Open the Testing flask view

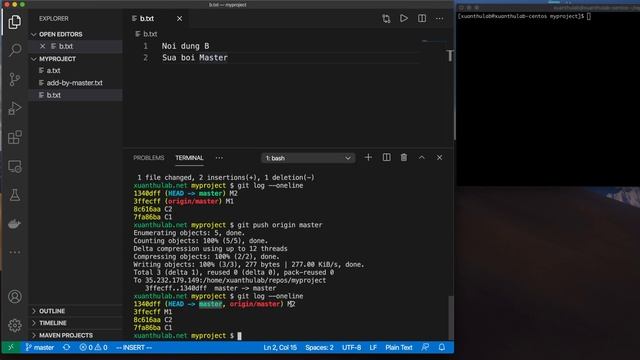coord(15,195)
